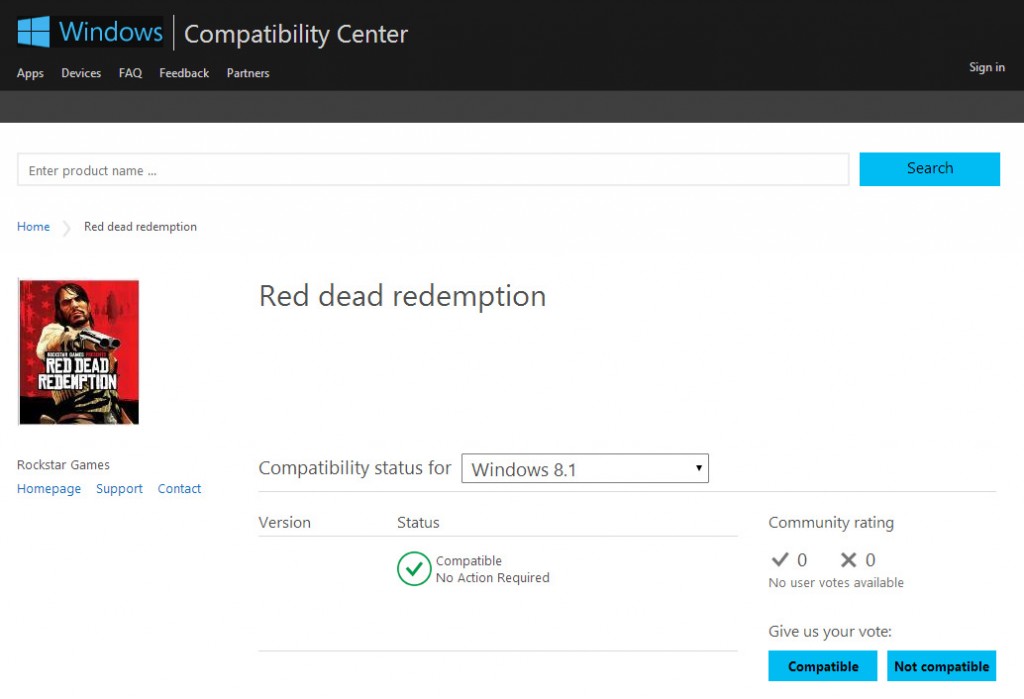
Task: Click the breadcrumb chevron after Home
Action: tap(67, 228)
